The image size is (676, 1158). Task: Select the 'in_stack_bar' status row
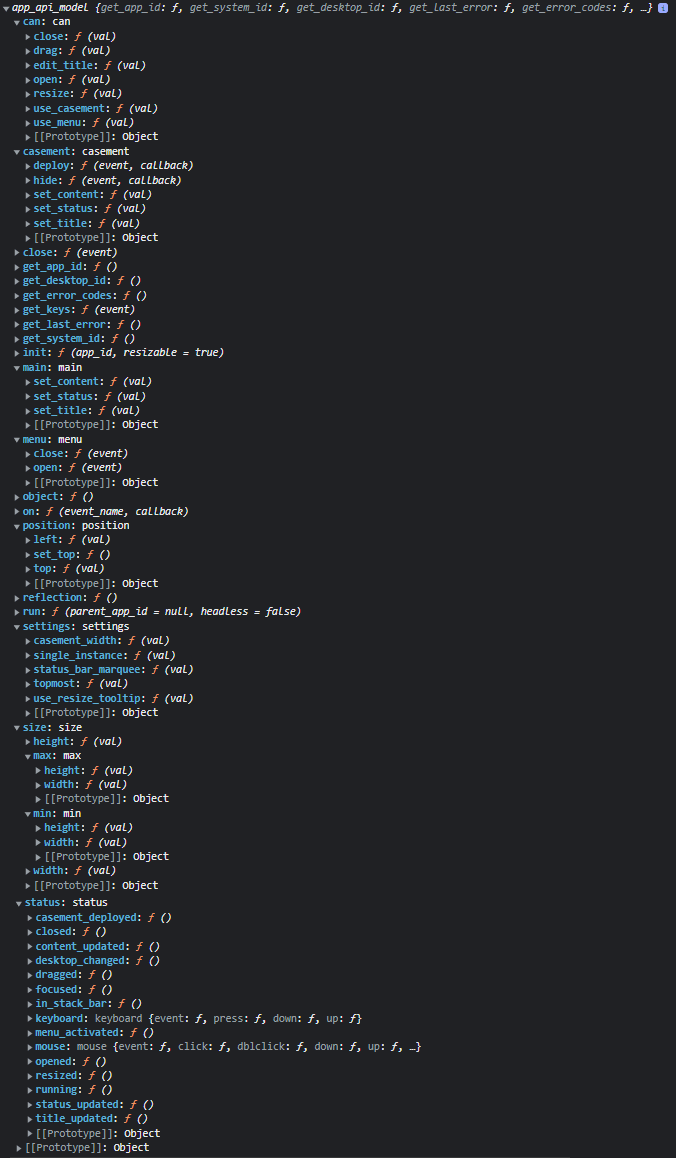click(84, 1004)
